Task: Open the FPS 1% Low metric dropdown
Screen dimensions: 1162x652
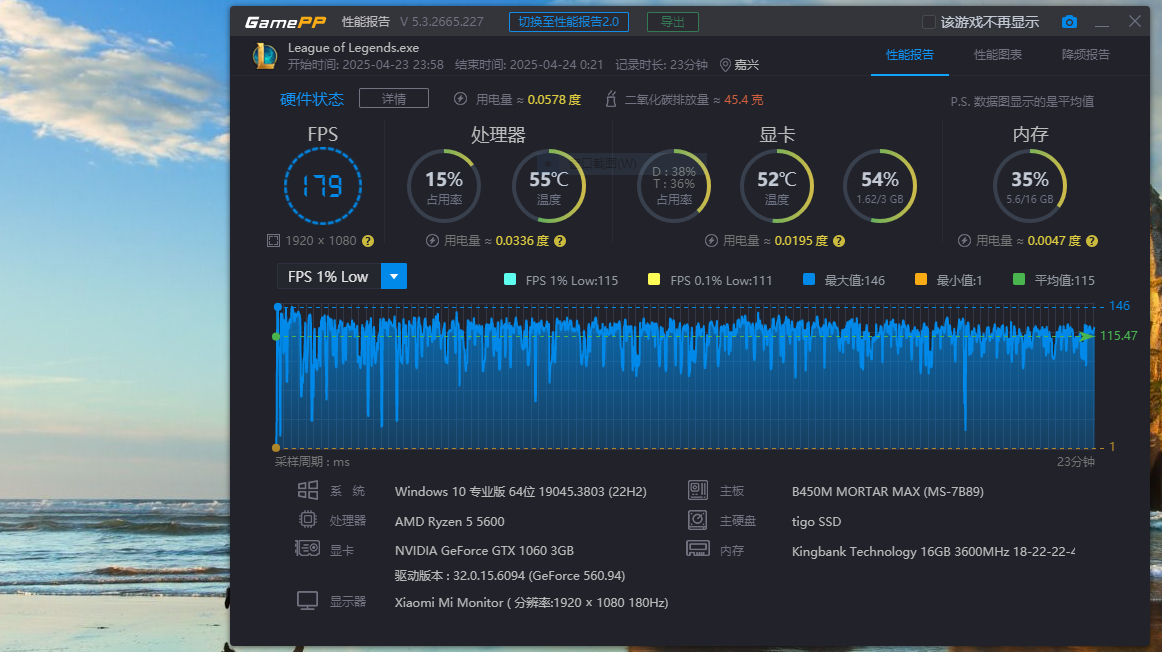Action: click(x=394, y=276)
